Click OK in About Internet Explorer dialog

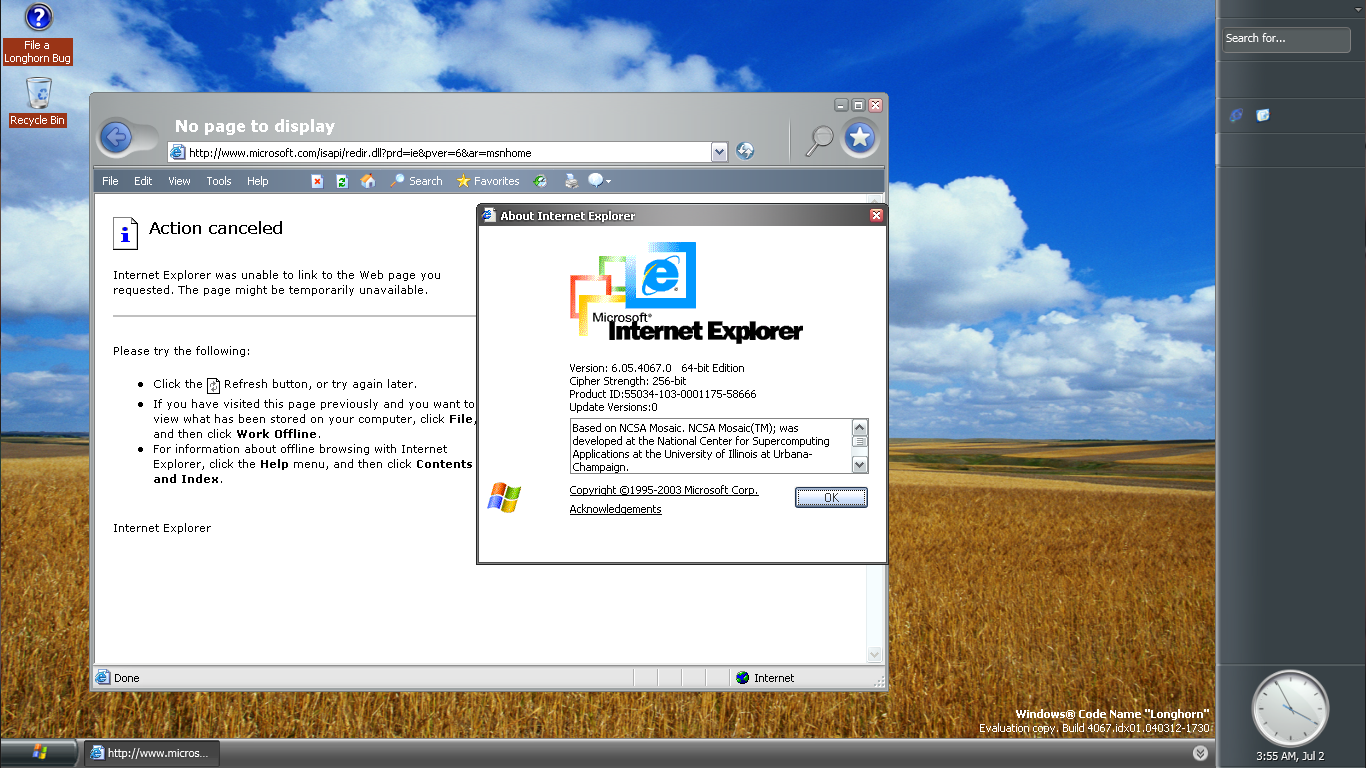831,497
